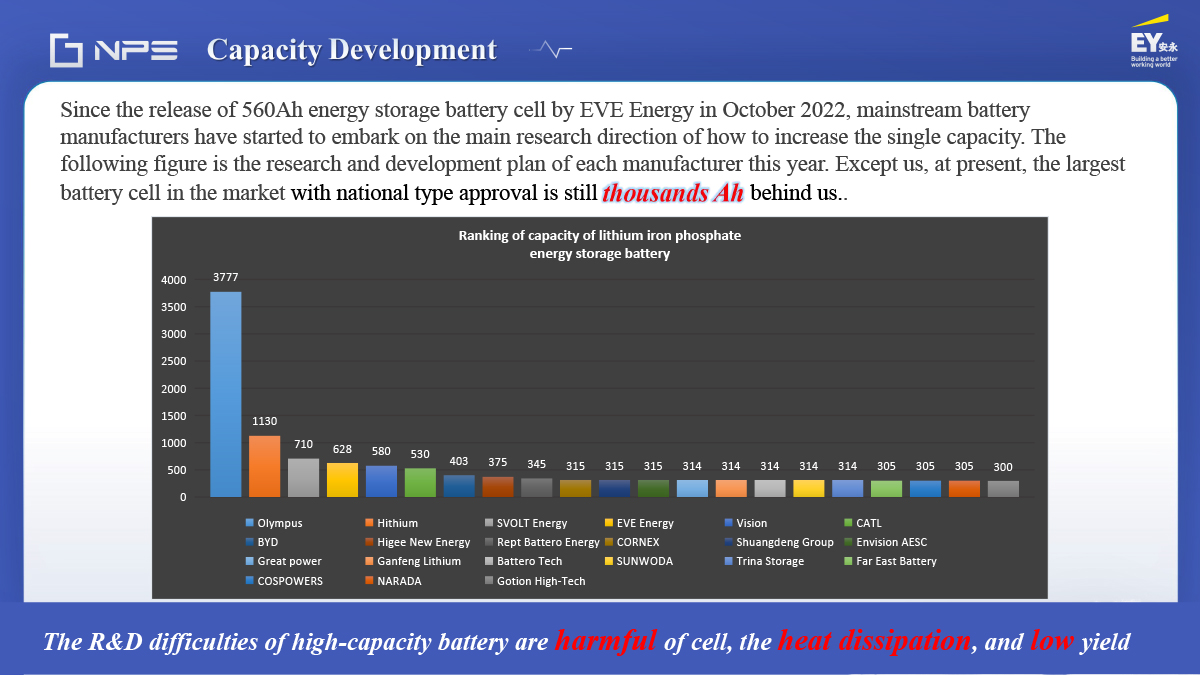Select the Vision legend color marker
Viewport: 1200px width, 675px height.
pos(728,523)
